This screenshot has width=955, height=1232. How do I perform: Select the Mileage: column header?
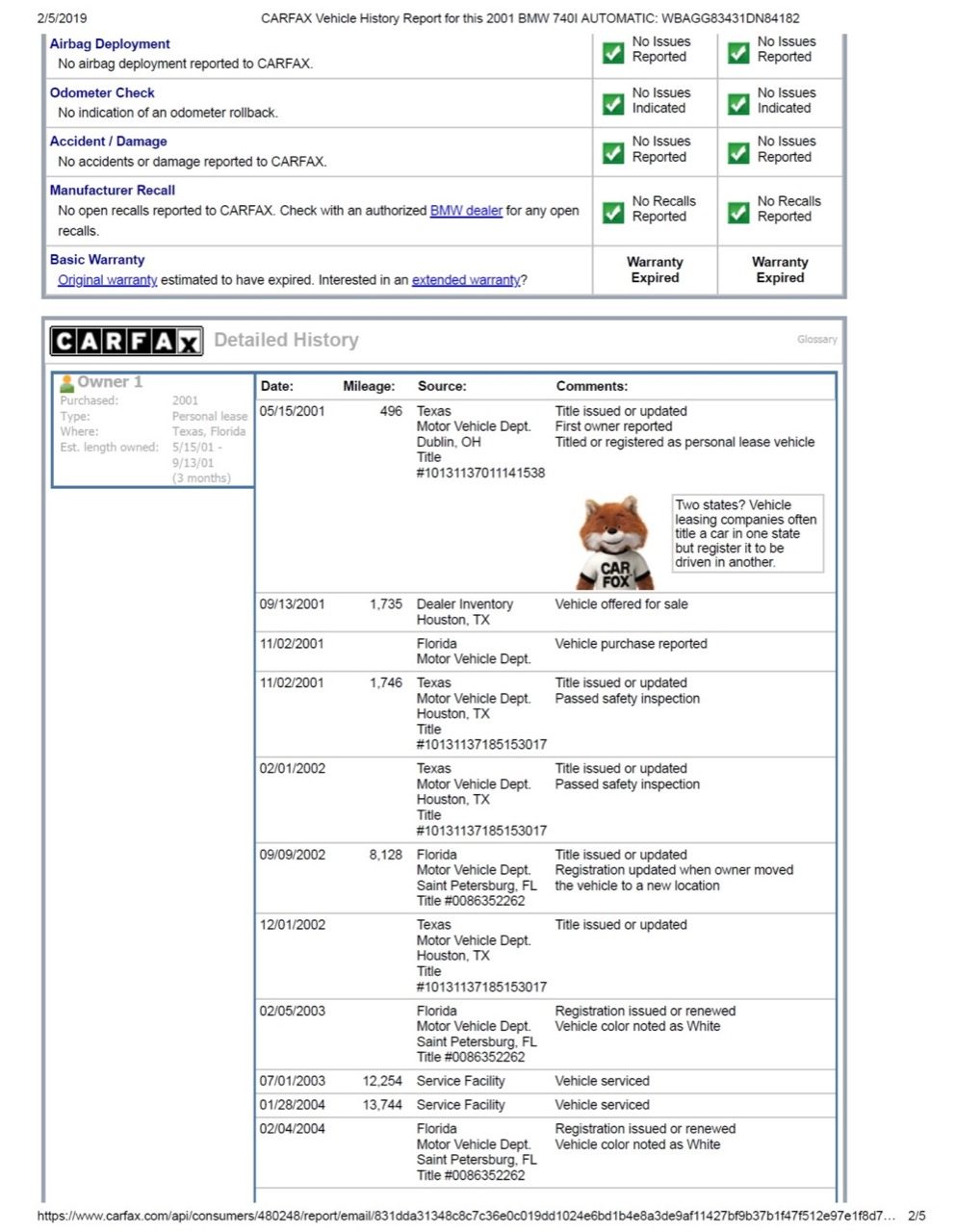(x=369, y=387)
